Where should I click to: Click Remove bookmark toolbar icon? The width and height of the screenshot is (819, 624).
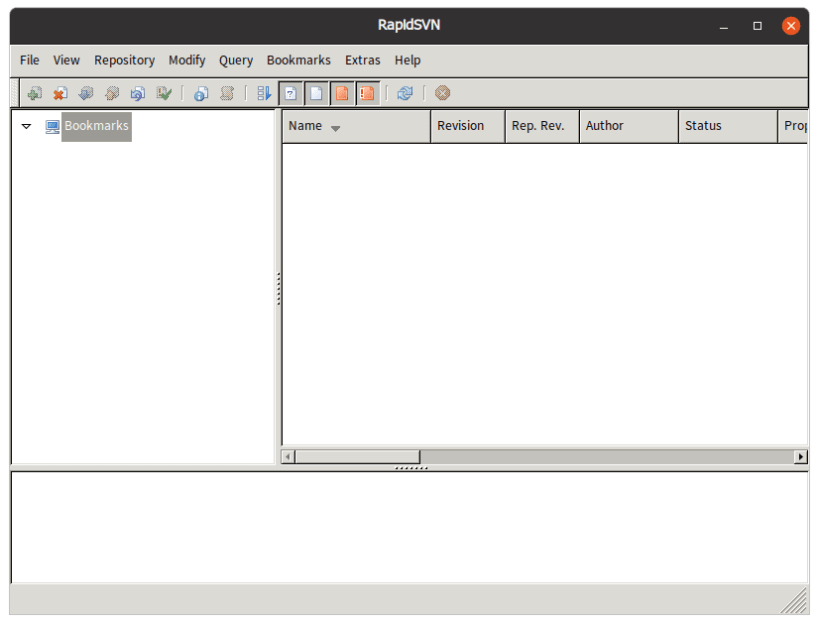pos(60,93)
